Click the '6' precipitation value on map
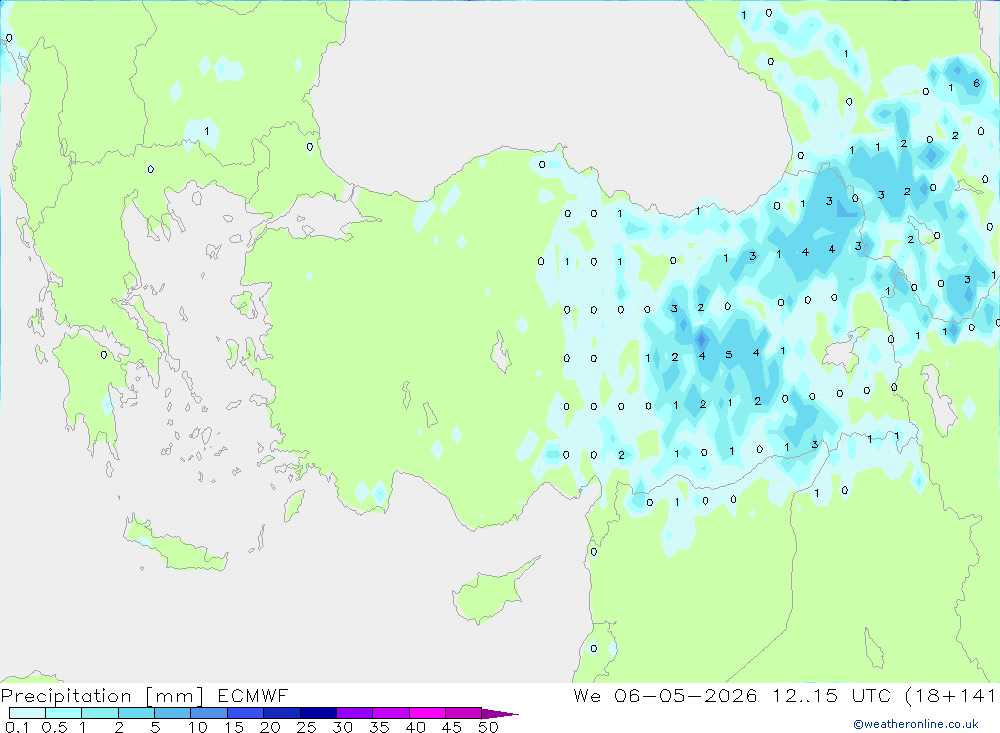The width and height of the screenshot is (1000, 733). [x=976, y=83]
